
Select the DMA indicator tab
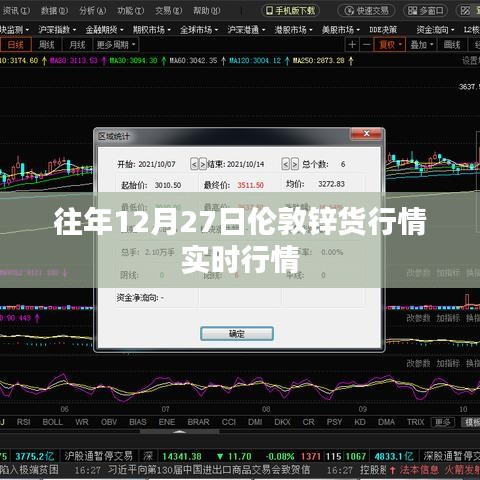386,422
